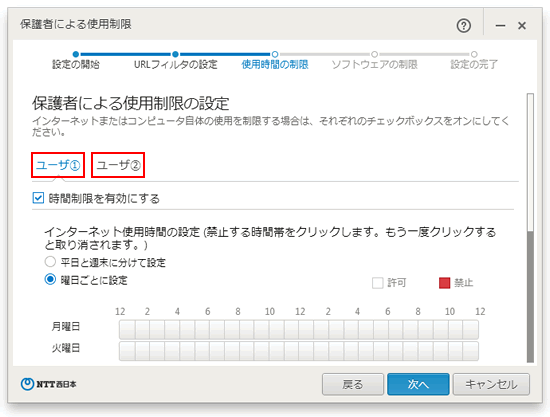The height and width of the screenshot is (417, 550).
Task: Switch to the ユーザ① tab
Action: [x=58, y=165]
